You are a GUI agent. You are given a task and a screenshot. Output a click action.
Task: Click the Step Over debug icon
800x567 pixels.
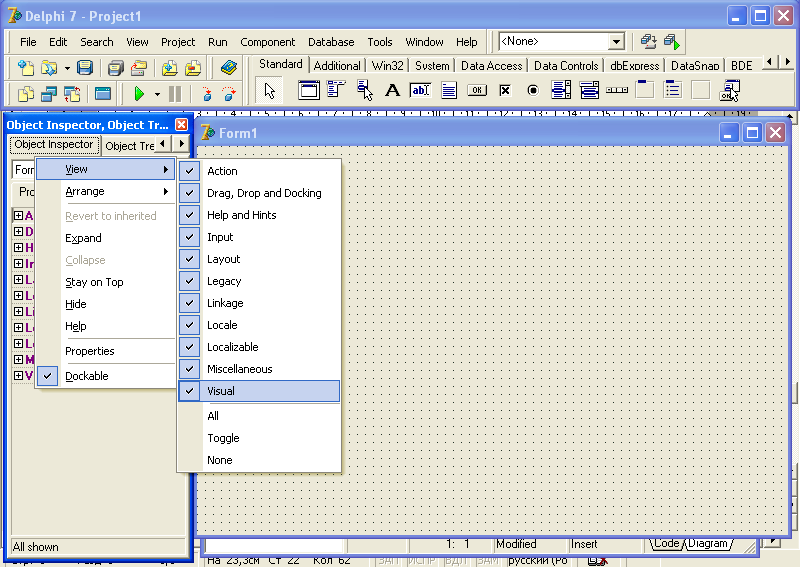tap(229, 94)
